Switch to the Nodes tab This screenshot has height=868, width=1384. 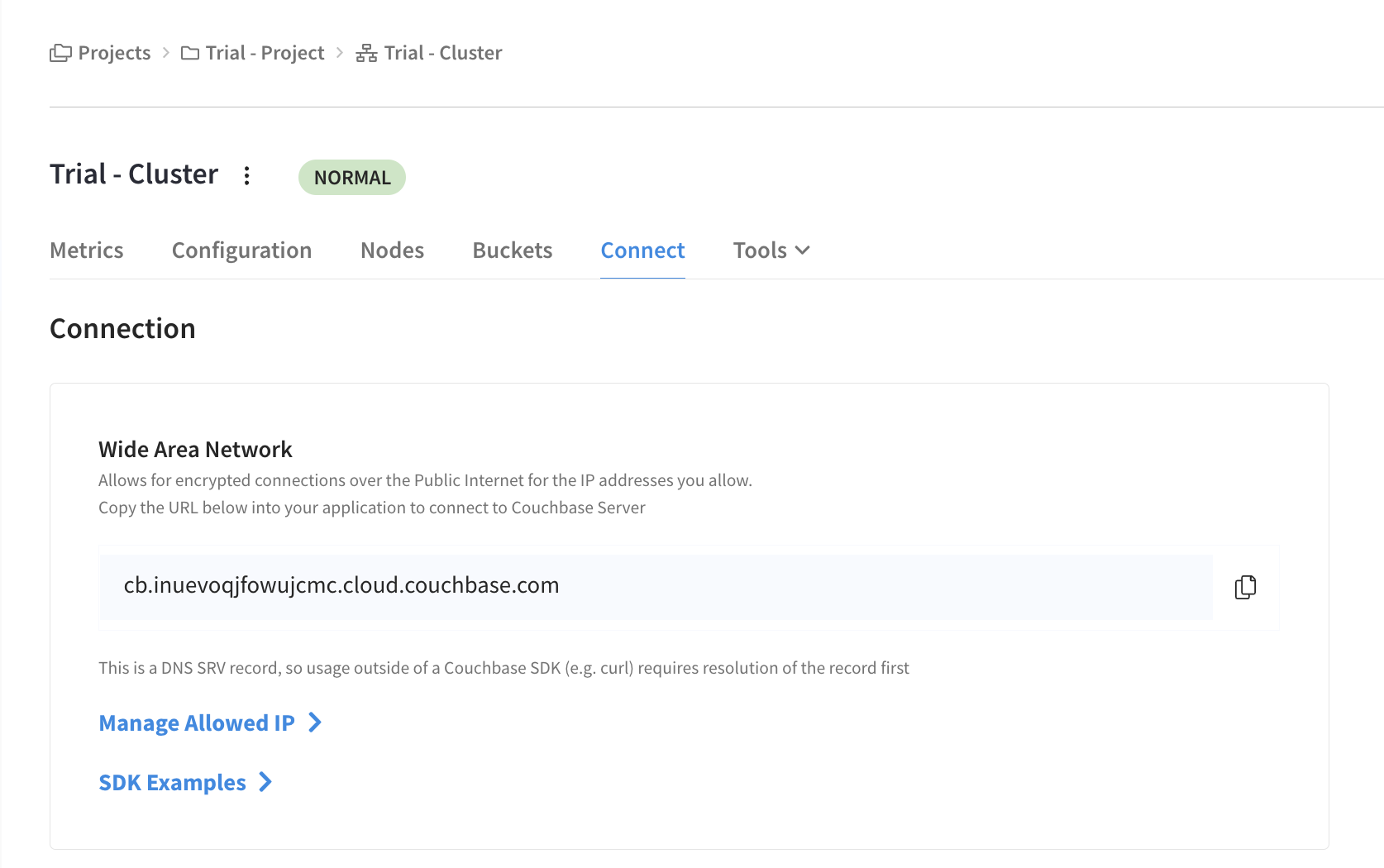(392, 250)
